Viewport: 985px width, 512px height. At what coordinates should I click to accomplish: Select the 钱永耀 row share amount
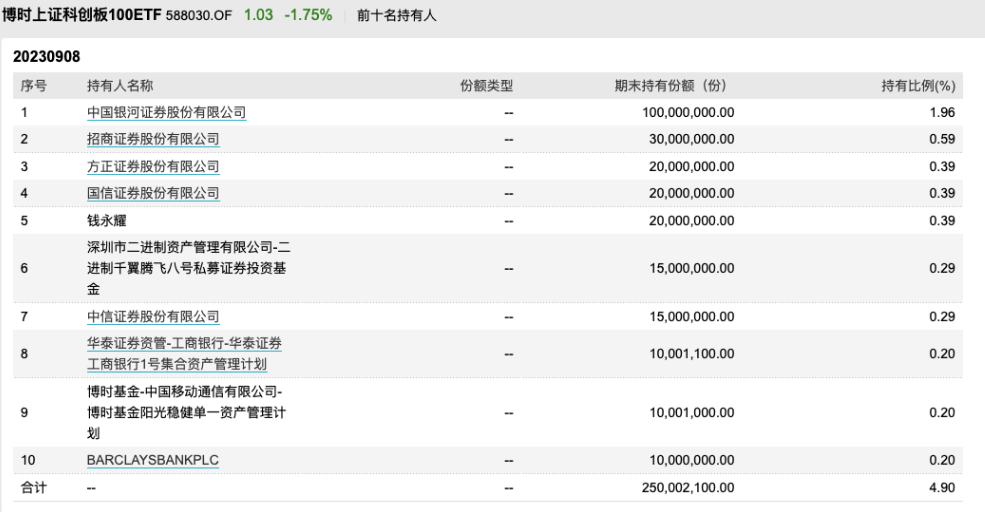[691, 221]
